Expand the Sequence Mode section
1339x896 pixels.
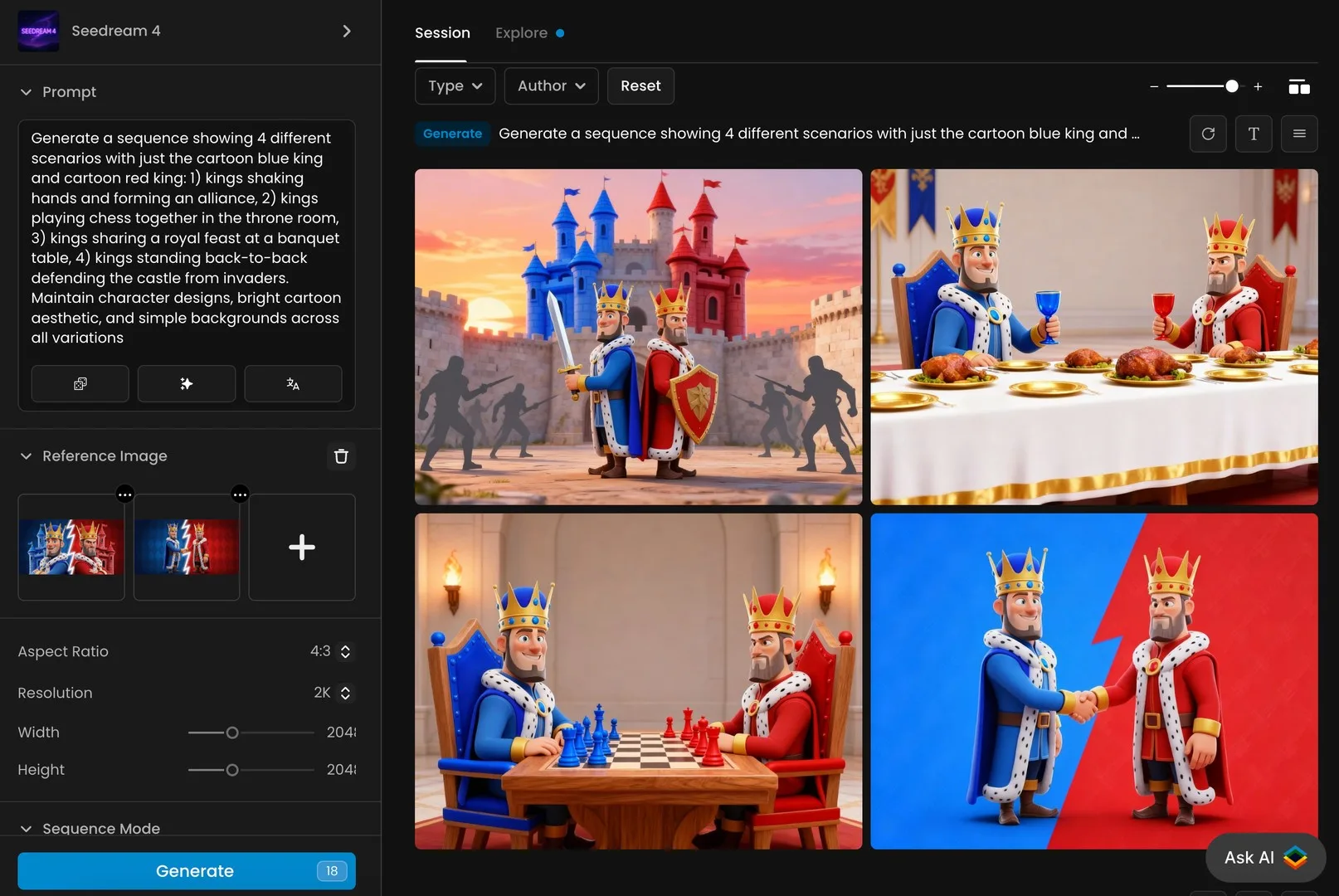pyautogui.click(x=26, y=829)
